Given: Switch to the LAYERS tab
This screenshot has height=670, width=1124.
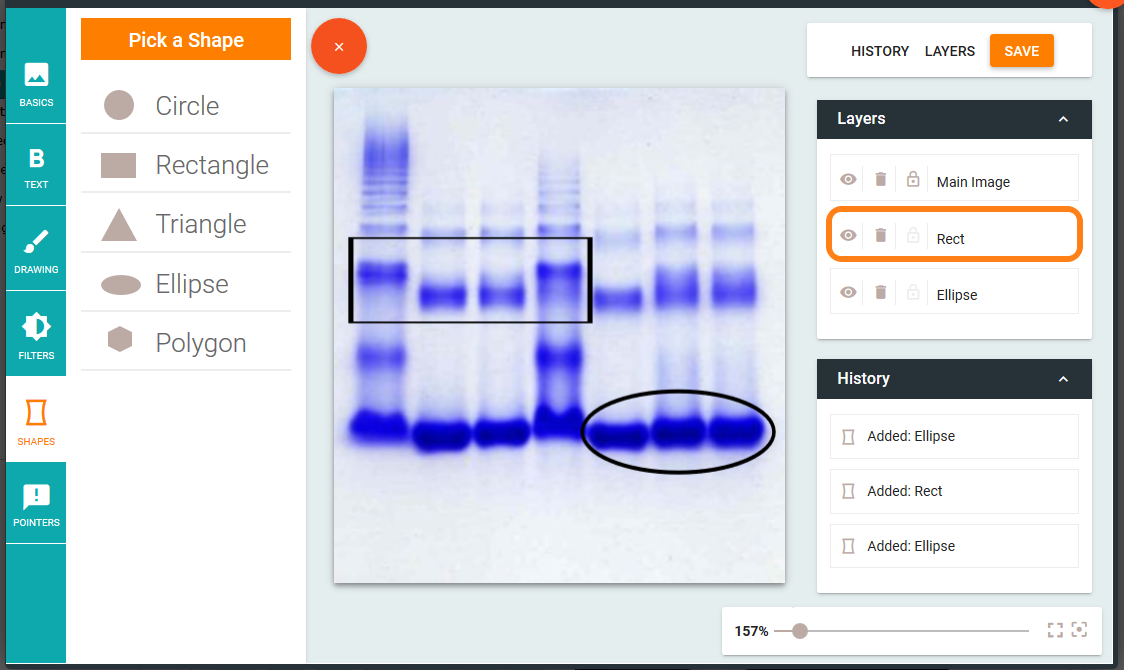Looking at the screenshot, I should (x=950, y=51).
